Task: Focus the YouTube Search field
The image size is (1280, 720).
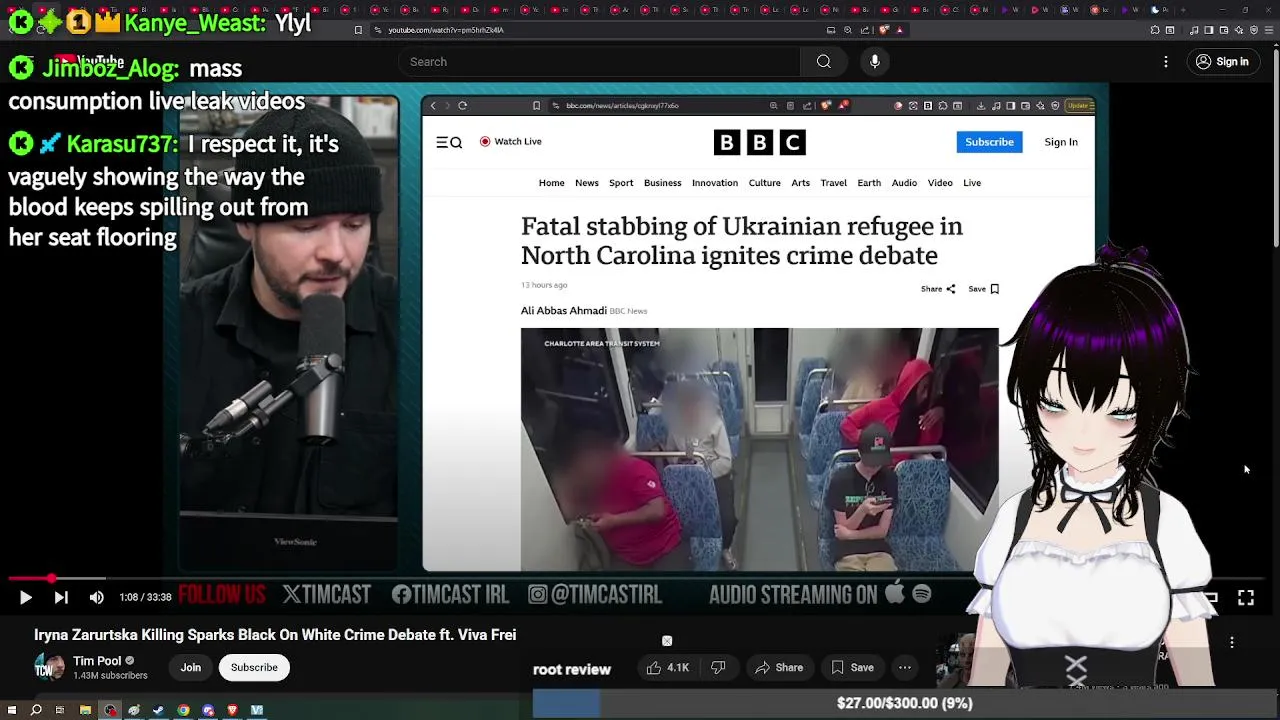Action: (599, 62)
